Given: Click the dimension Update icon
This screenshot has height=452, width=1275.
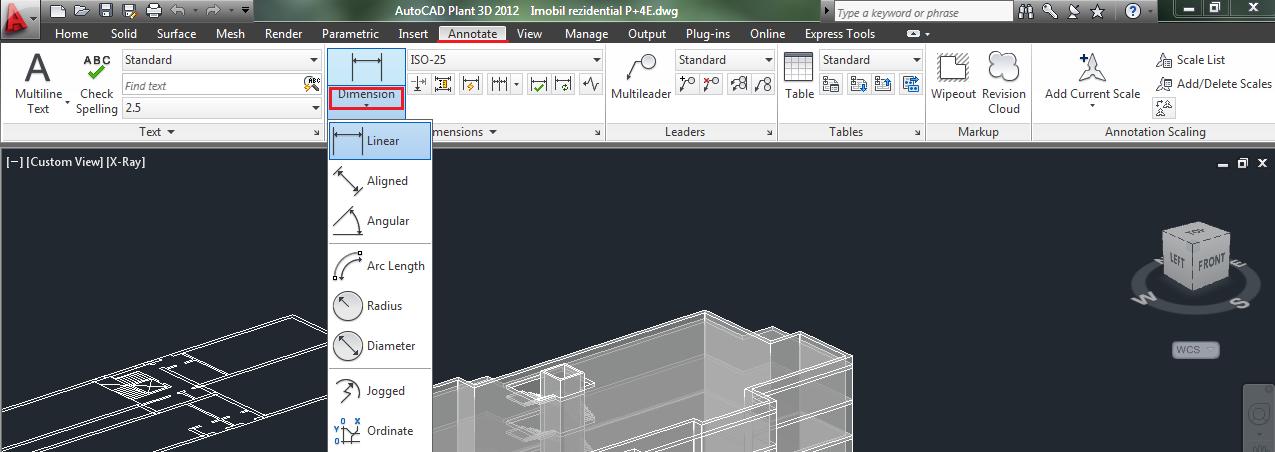Looking at the screenshot, I should pyautogui.click(x=562, y=84).
